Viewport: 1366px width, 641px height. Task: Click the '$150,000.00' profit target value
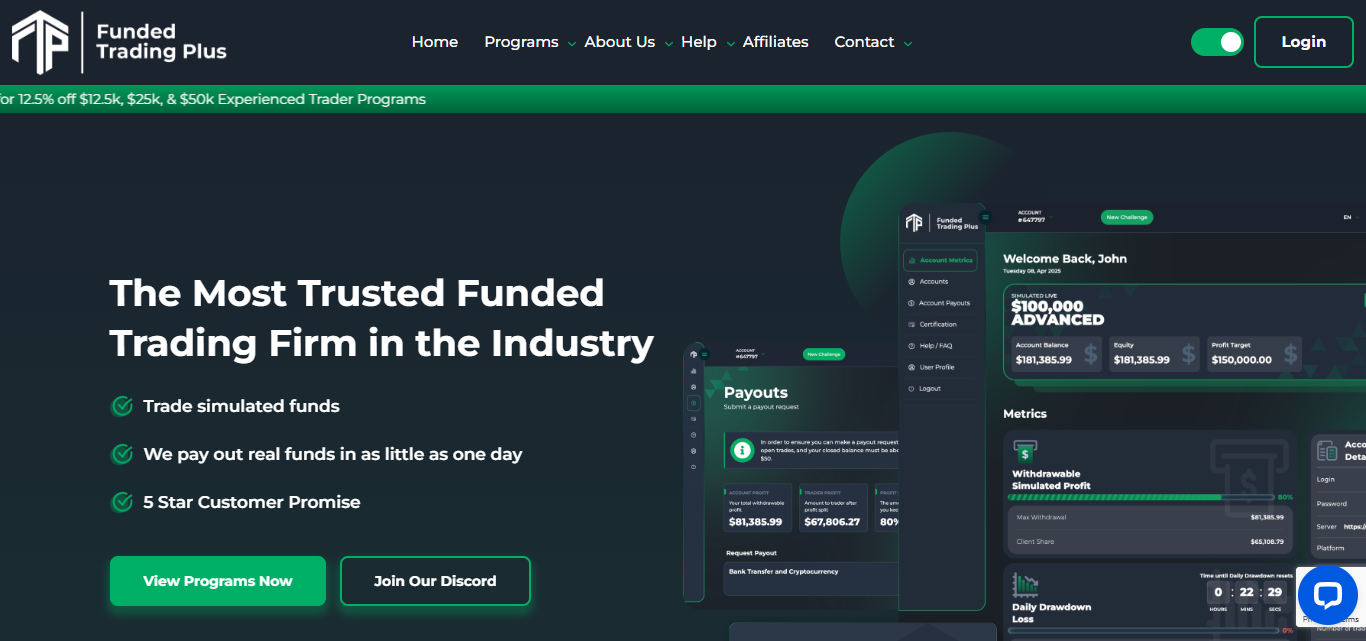[1241, 360]
